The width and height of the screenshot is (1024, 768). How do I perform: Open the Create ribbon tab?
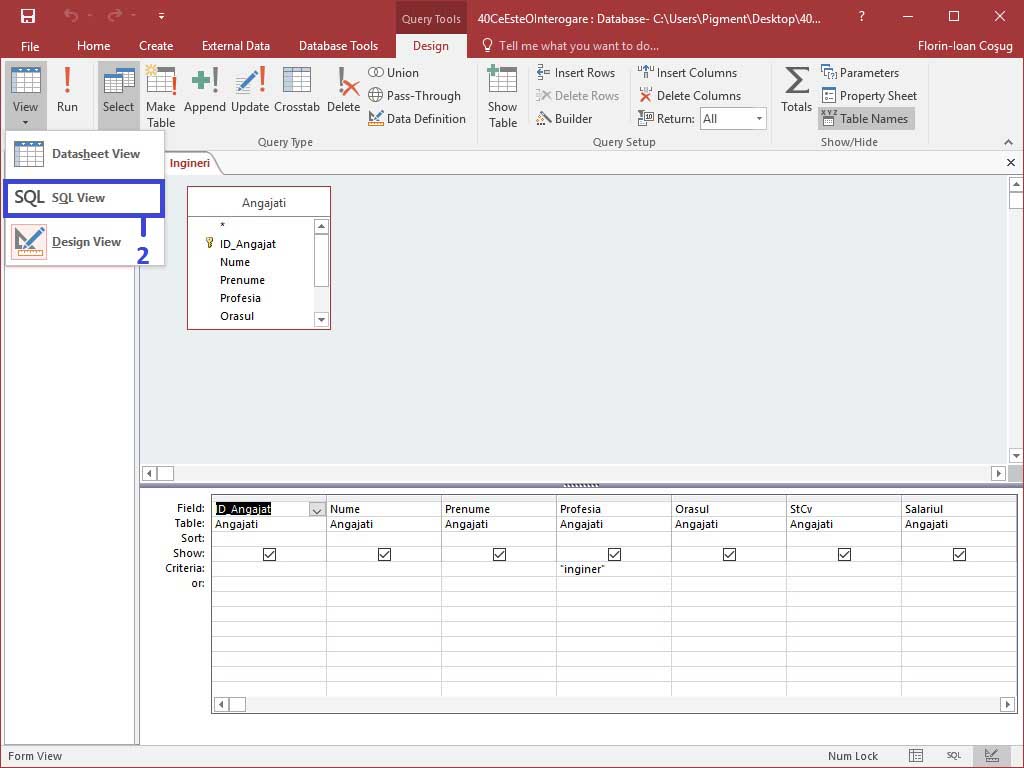pyautogui.click(x=156, y=46)
